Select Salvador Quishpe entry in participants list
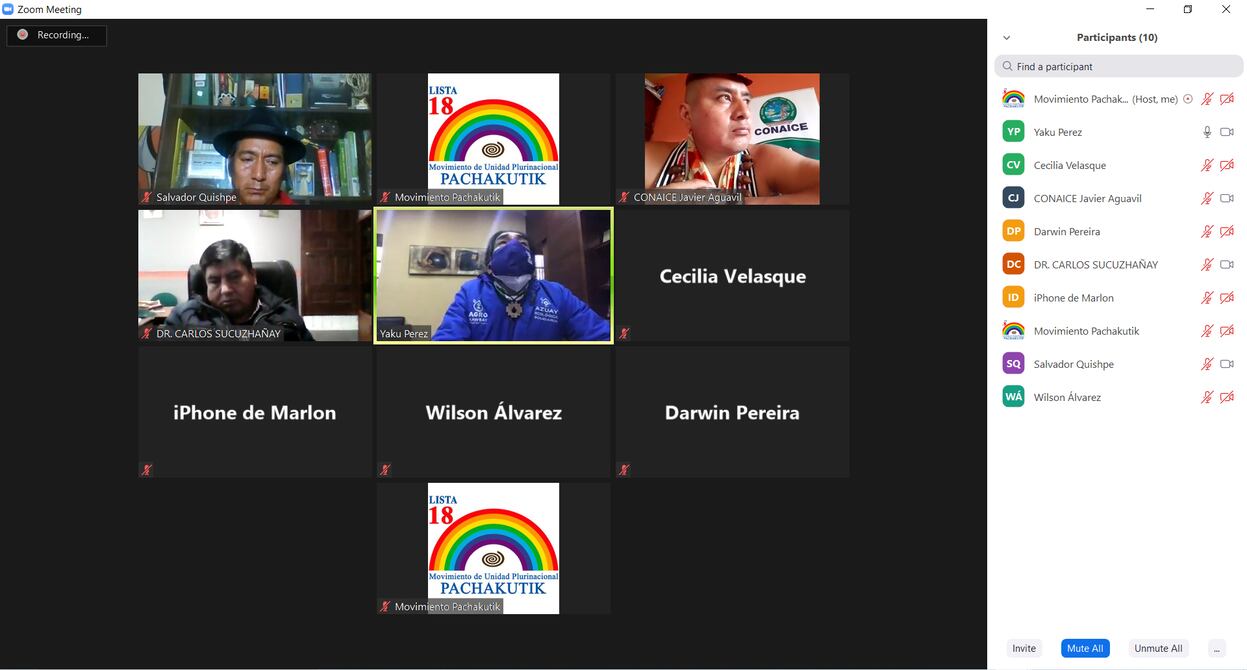 point(1073,364)
